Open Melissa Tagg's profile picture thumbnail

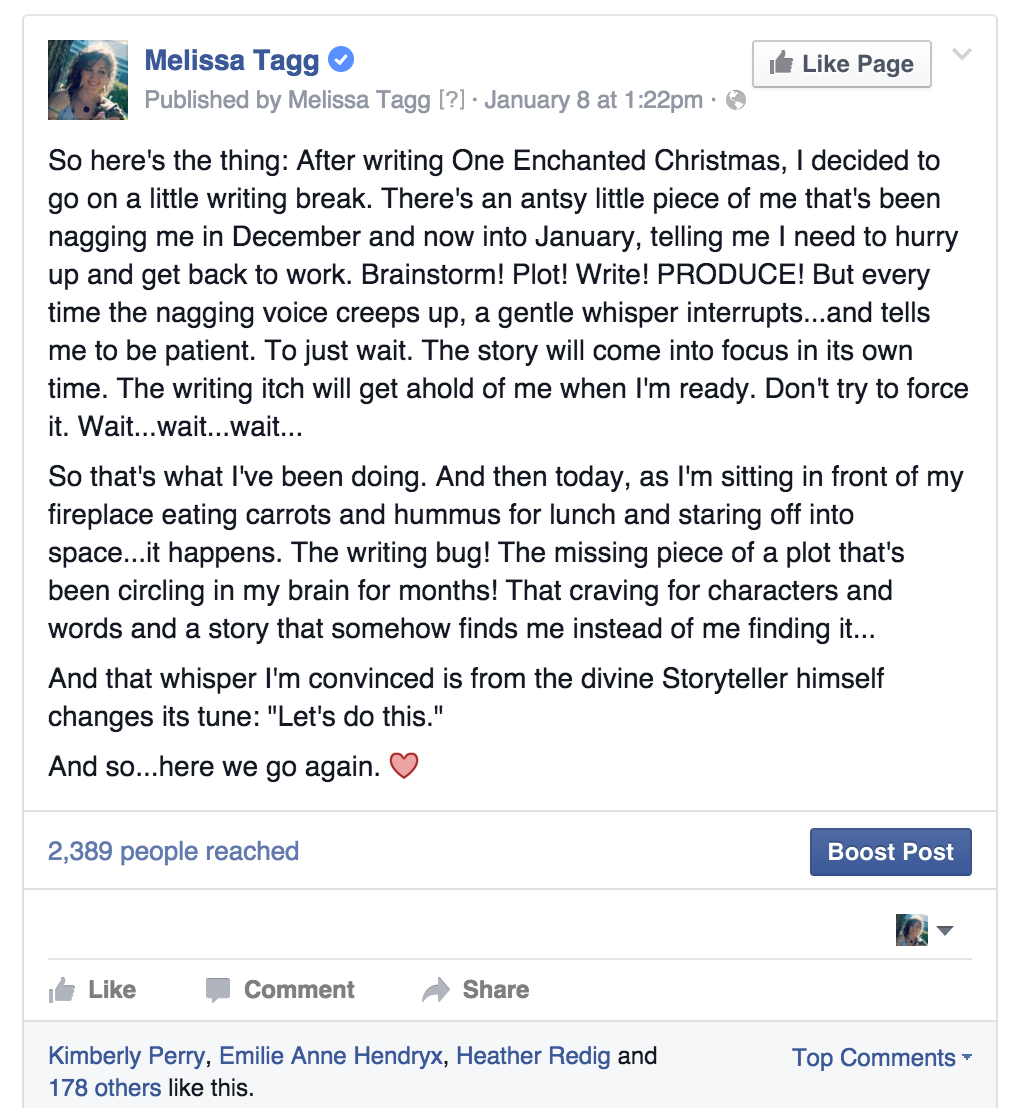(x=88, y=80)
